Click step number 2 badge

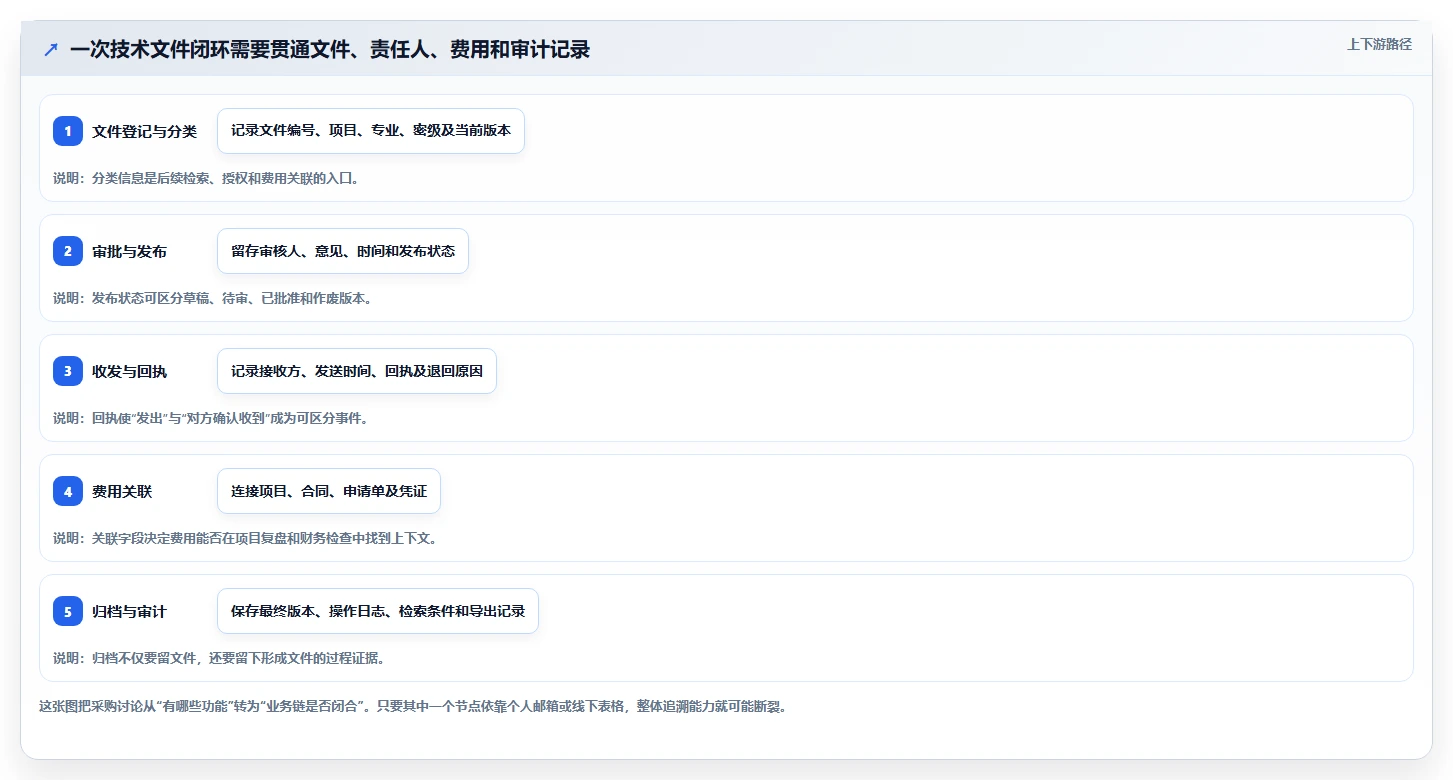coord(68,251)
